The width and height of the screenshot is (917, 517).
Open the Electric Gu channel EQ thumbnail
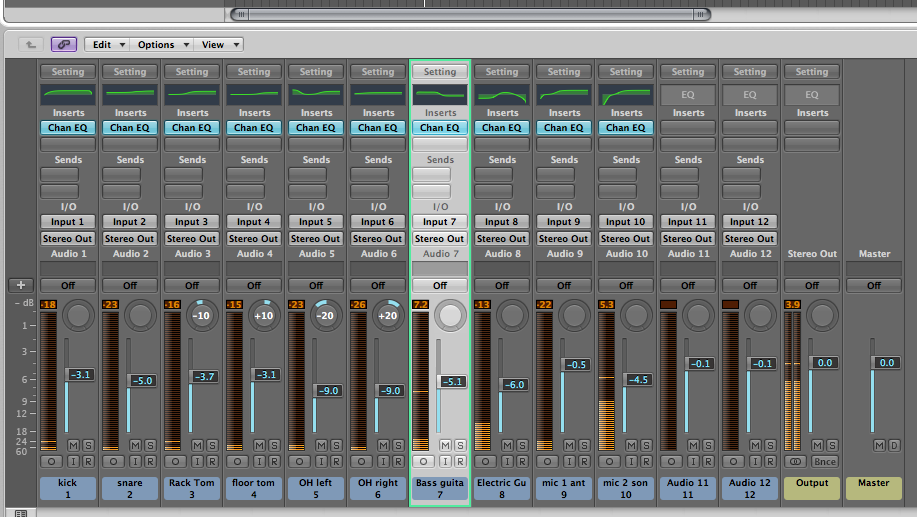point(502,94)
